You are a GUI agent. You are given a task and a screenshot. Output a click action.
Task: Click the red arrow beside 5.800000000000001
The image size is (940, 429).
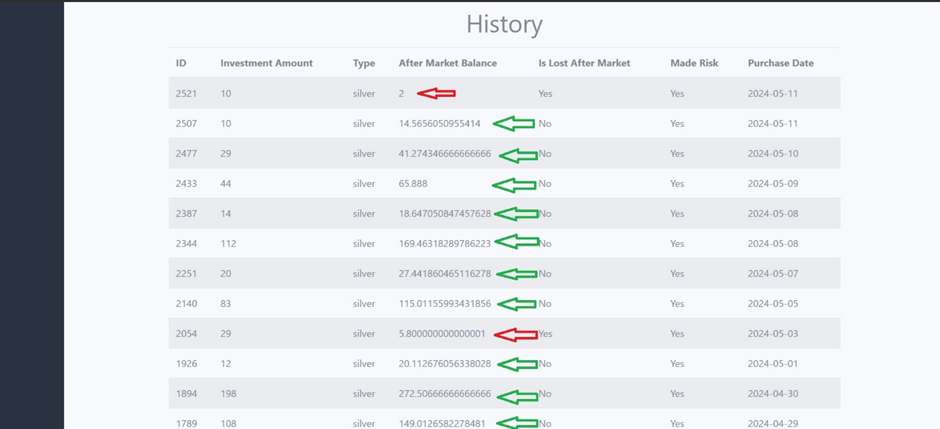pyautogui.click(x=516, y=334)
